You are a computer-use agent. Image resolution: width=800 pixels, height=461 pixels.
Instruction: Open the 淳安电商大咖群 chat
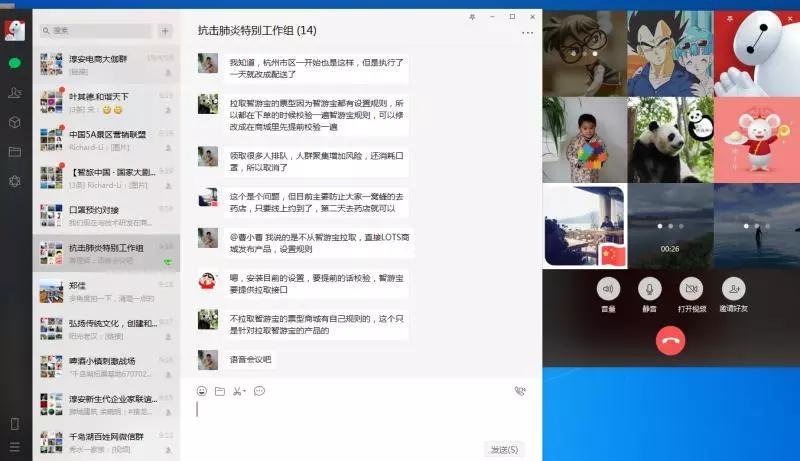106,64
